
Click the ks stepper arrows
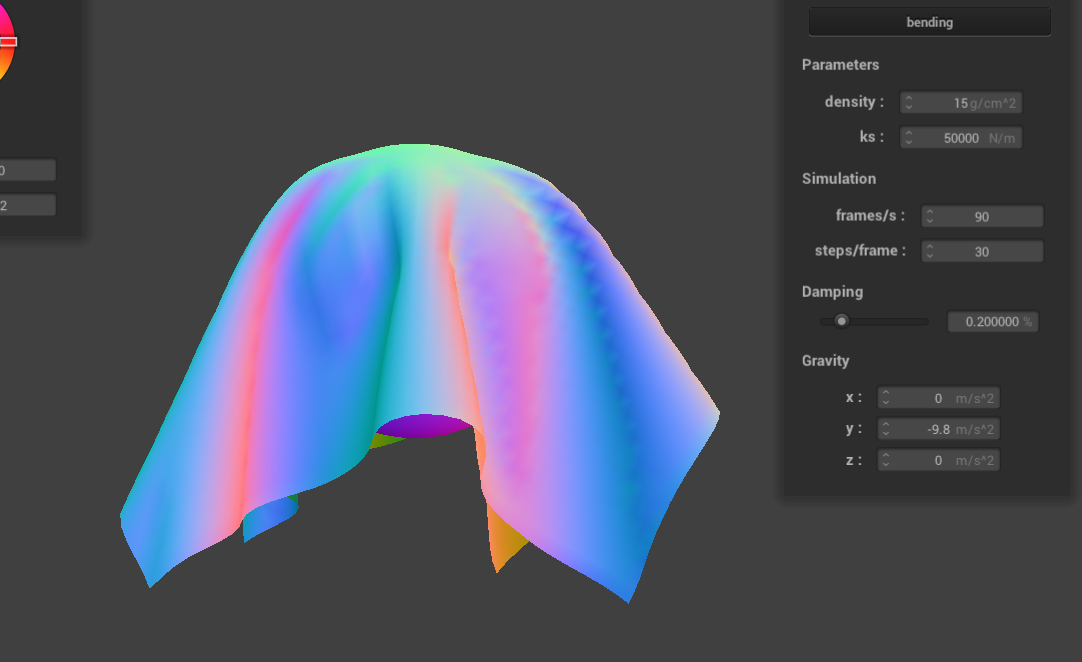point(908,138)
